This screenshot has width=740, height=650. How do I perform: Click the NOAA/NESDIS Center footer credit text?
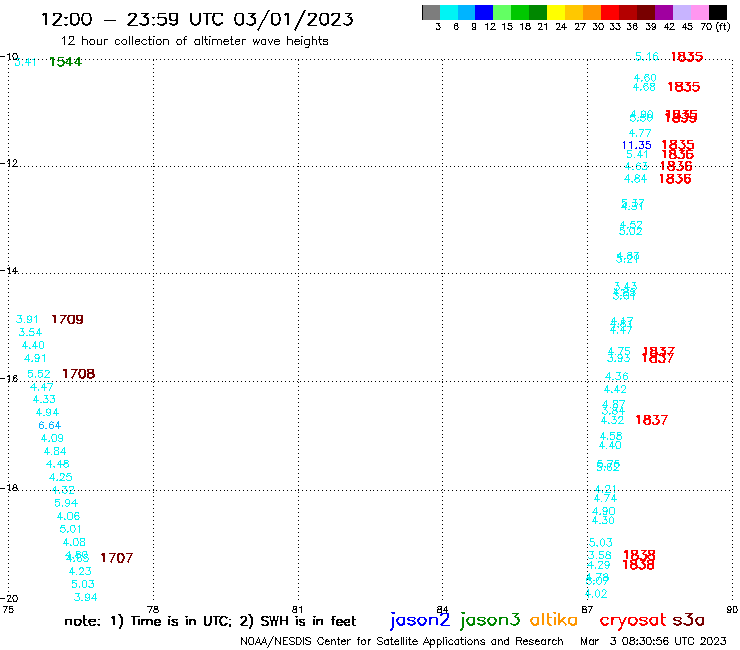coord(402,641)
